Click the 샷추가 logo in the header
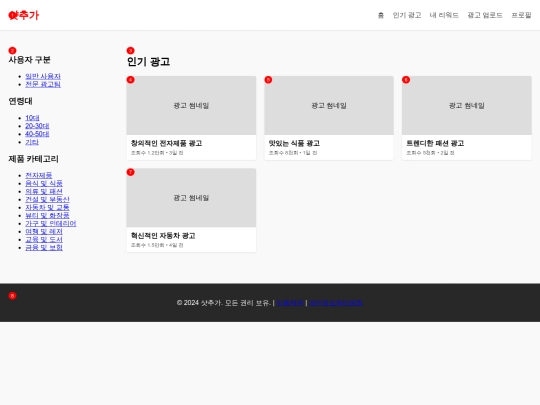This screenshot has width=540, height=405. [x=24, y=15]
